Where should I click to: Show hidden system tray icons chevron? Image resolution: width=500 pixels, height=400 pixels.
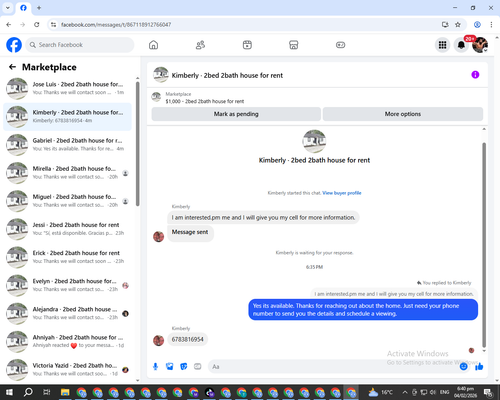tap(405, 392)
